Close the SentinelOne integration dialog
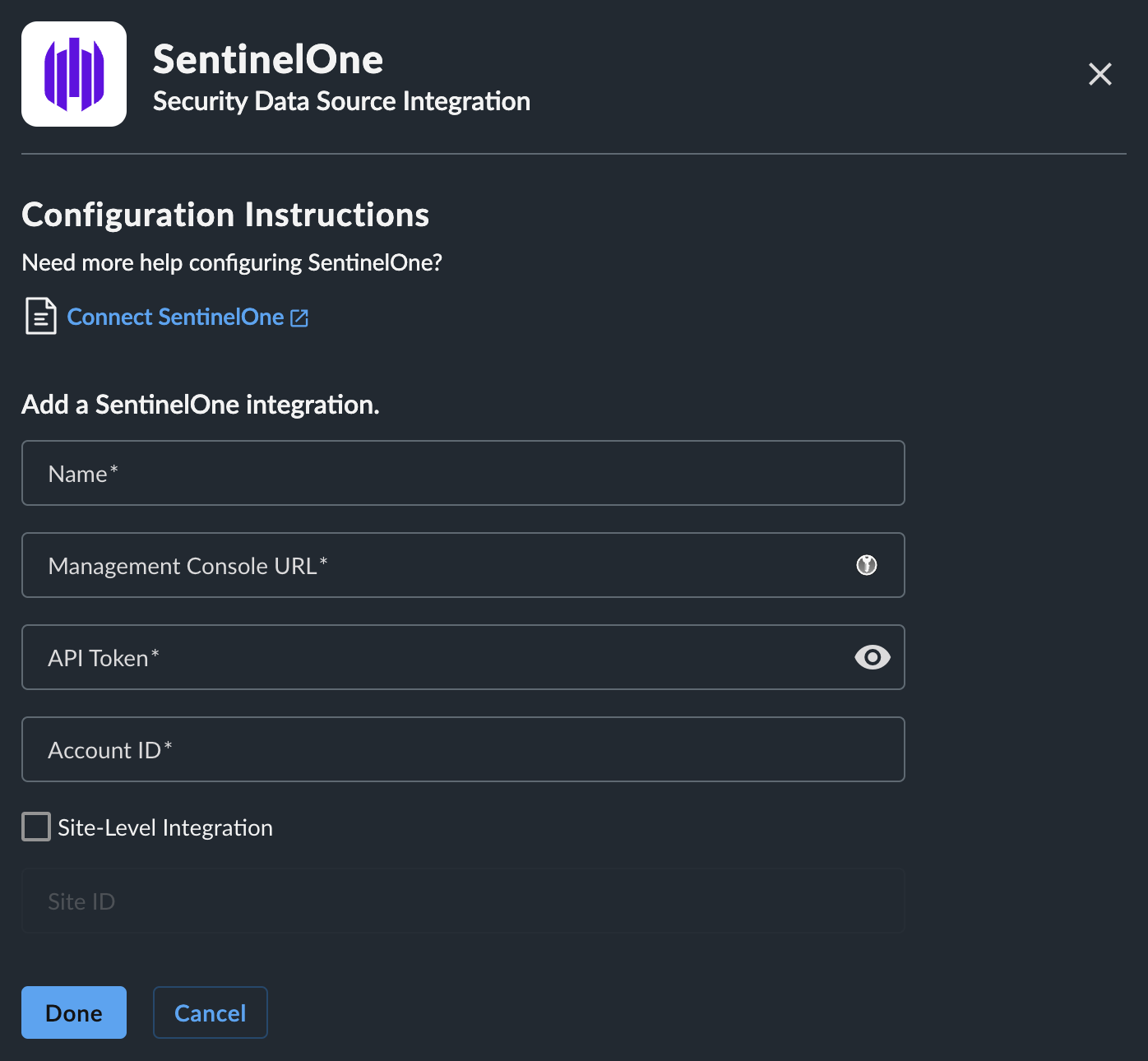This screenshot has width=1148, height=1061. [x=1099, y=74]
